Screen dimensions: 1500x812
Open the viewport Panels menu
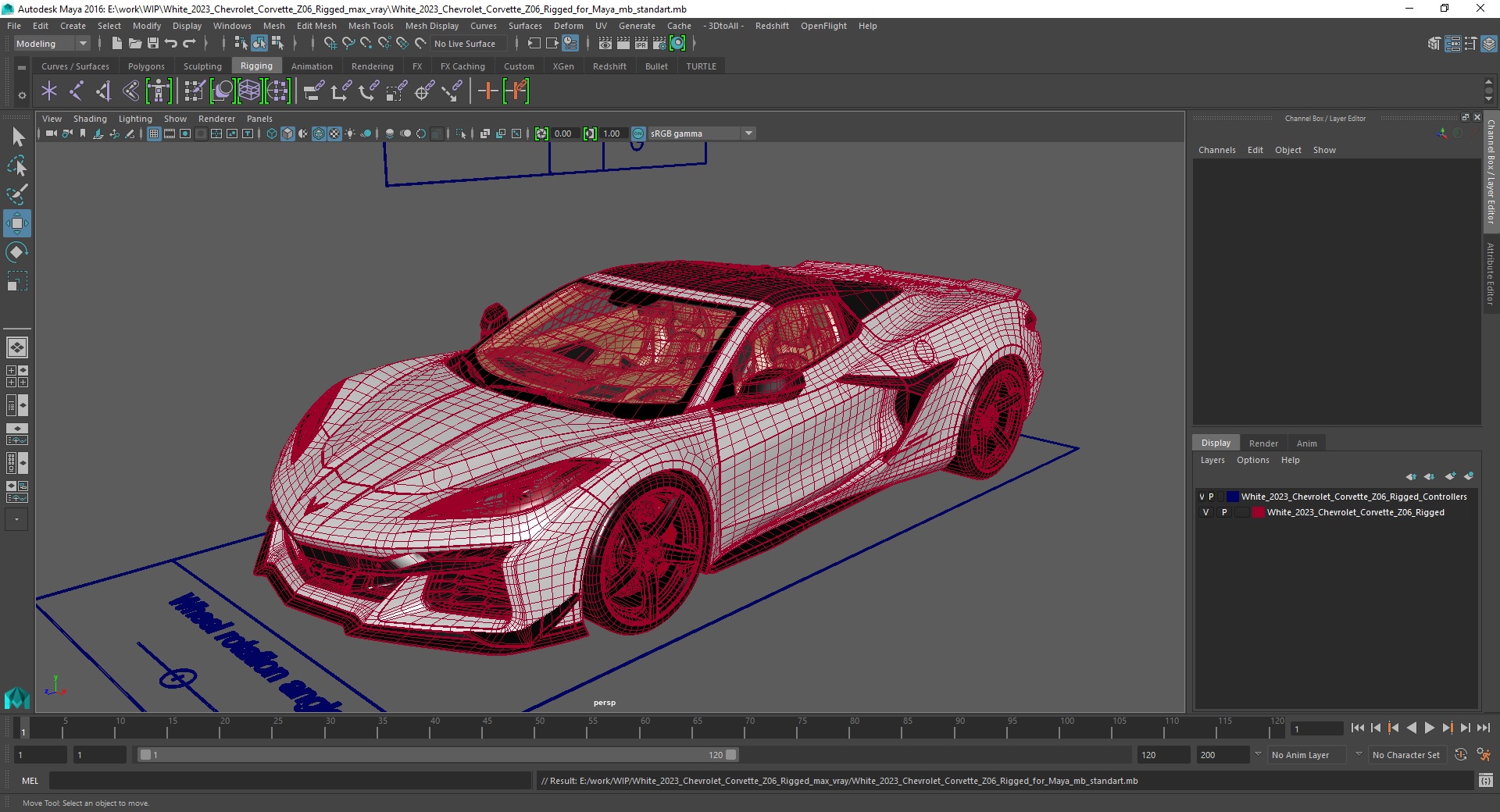(259, 119)
